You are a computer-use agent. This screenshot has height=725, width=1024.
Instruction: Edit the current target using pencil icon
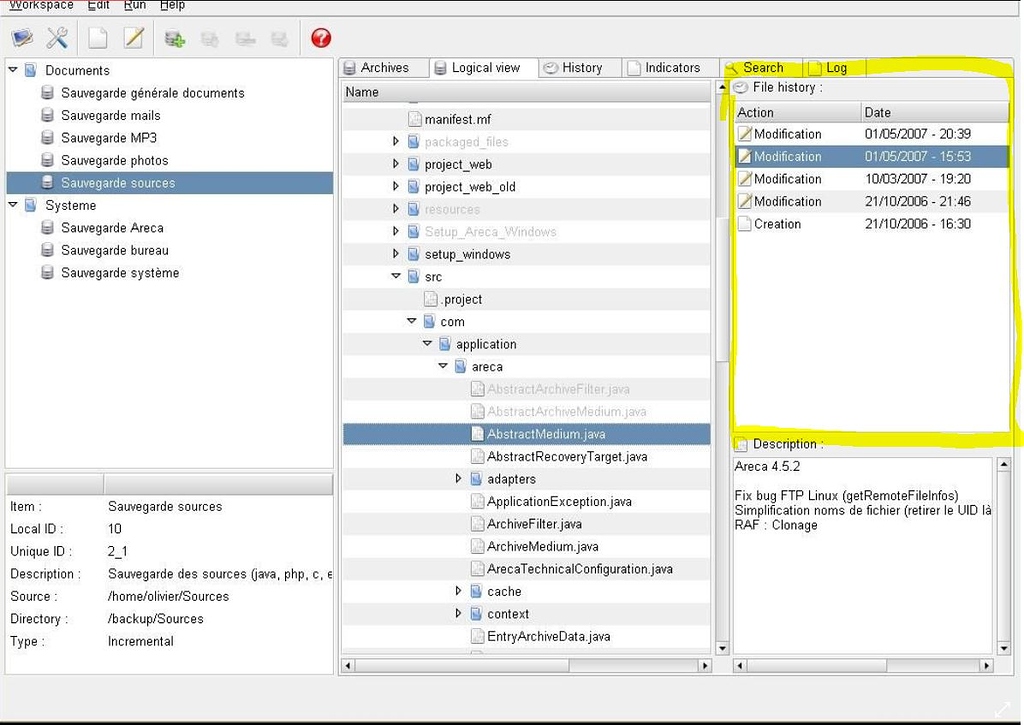pyautogui.click(x=133, y=37)
